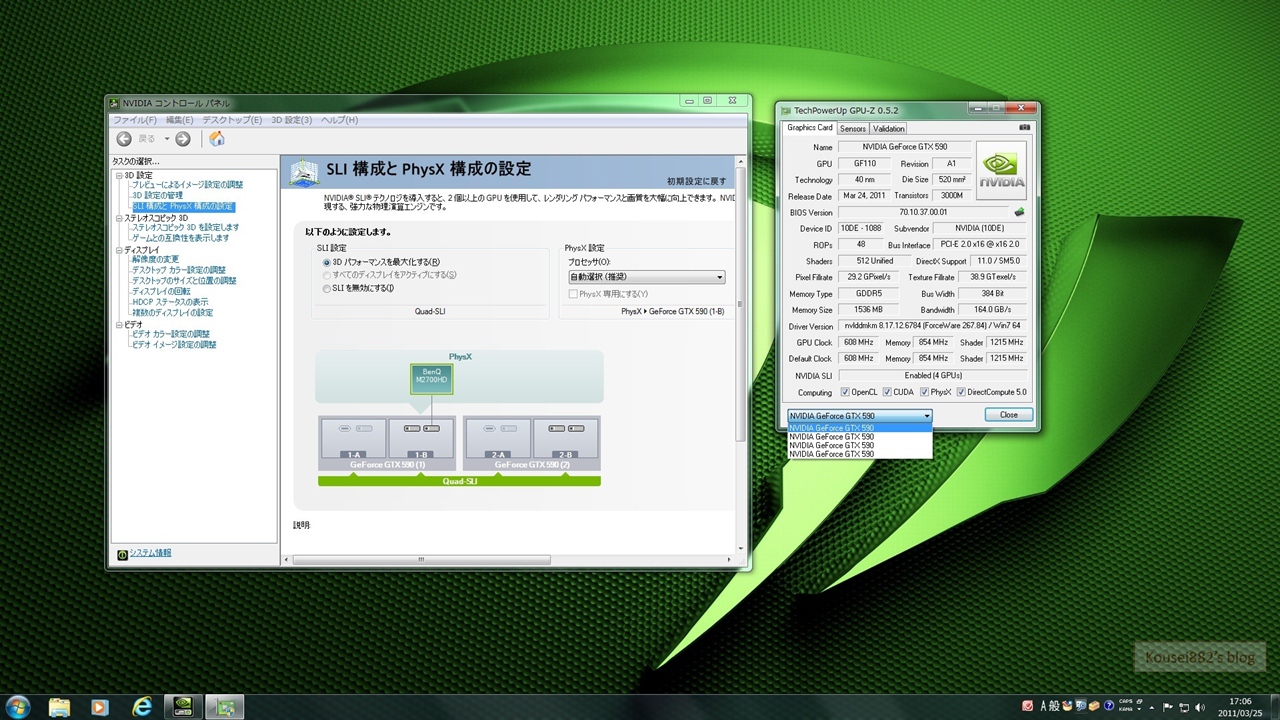
Task: Open ビデオ カラー設定の調整
Action: tap(171, 334)
